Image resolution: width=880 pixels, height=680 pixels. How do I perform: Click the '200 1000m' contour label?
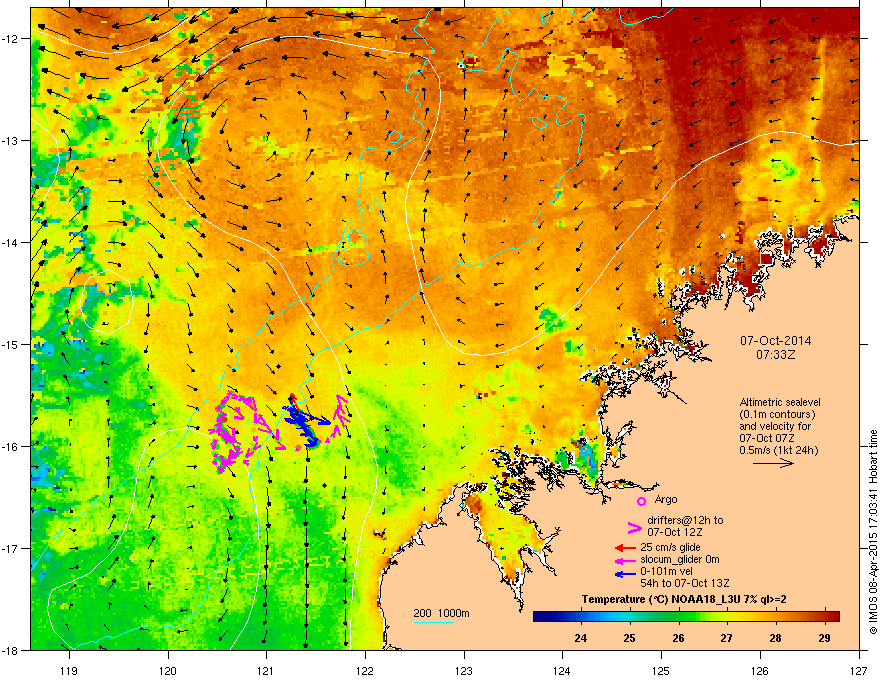click(x=441, y=613)
